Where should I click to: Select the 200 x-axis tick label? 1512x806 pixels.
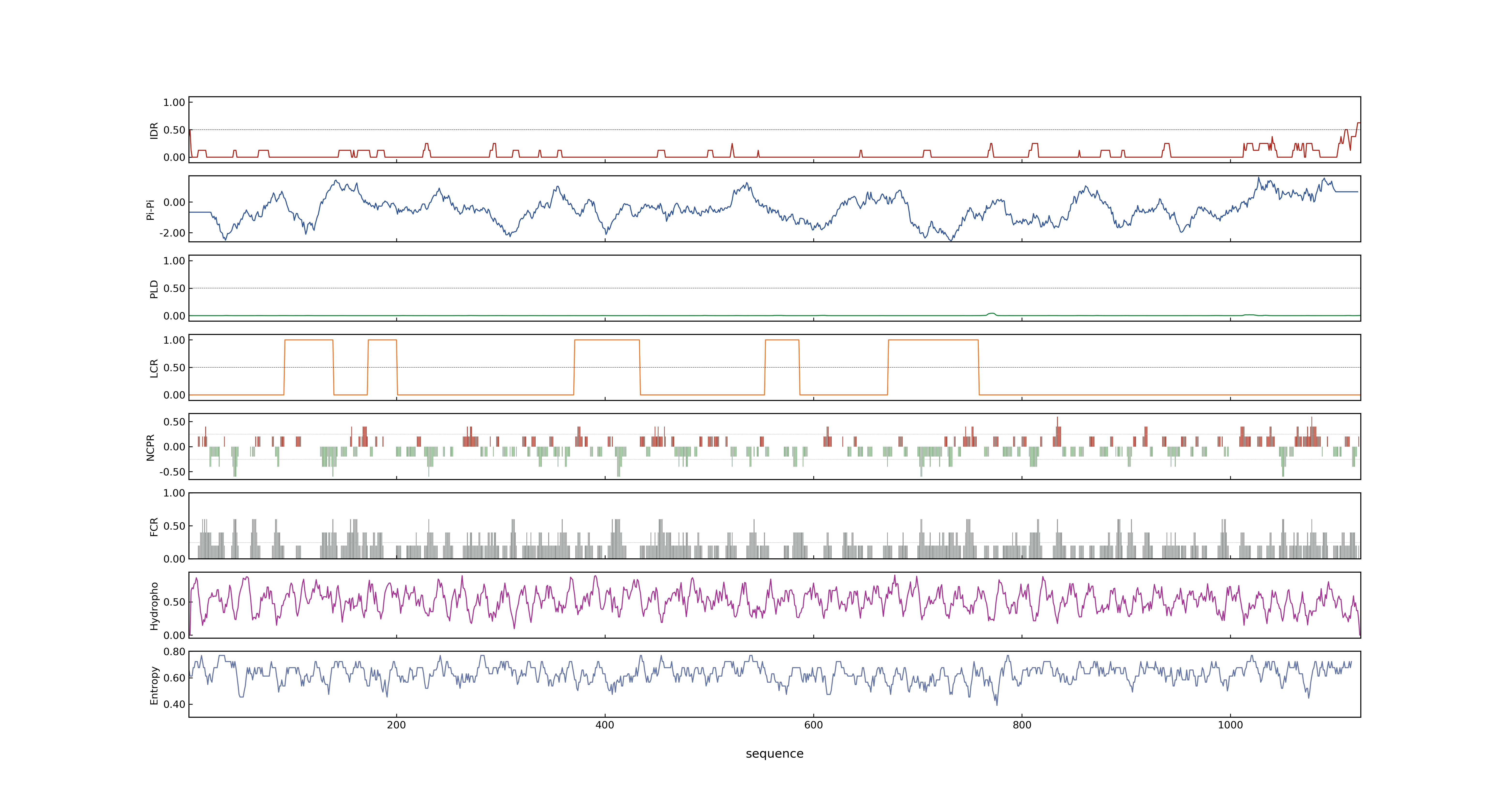click(x=396, y=725)
